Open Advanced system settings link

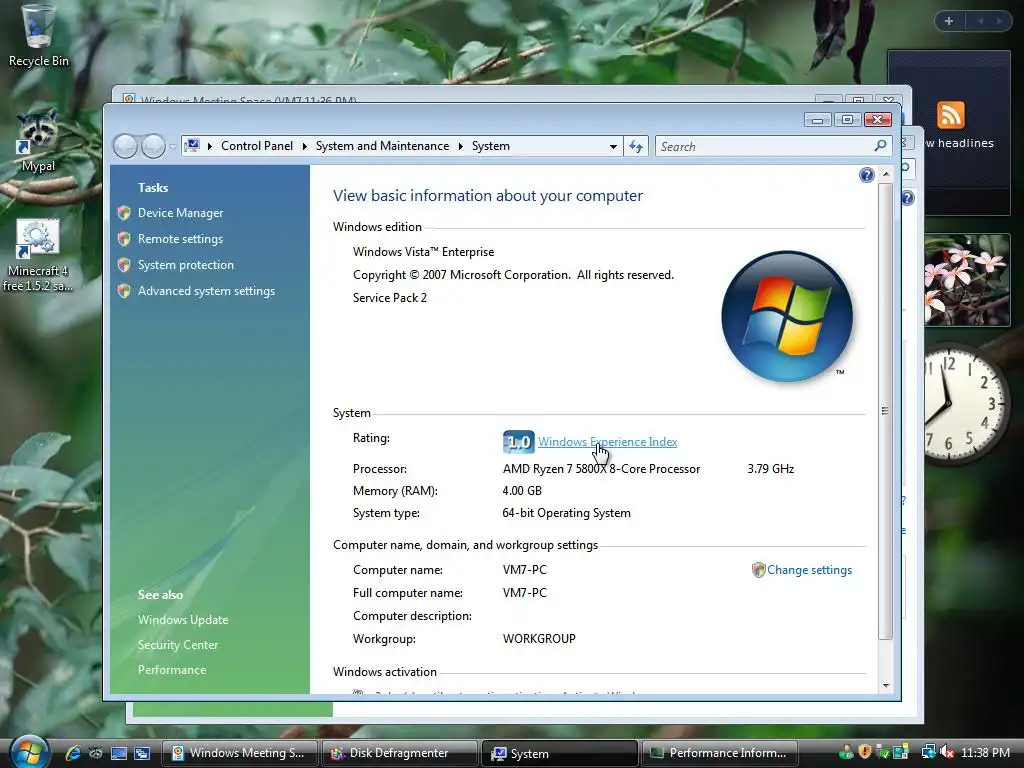click(x=206, y=291)
